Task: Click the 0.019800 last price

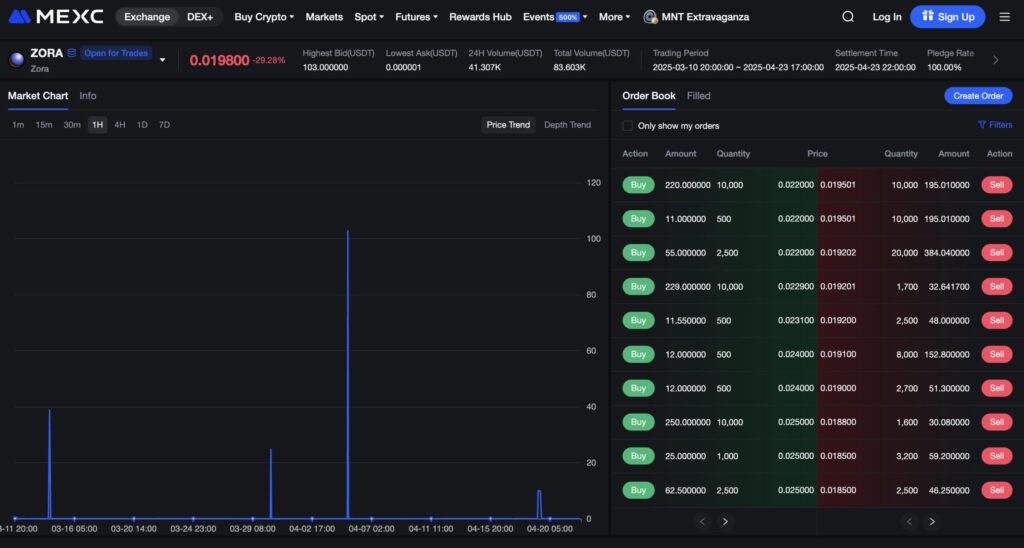Action: (219, 60)
